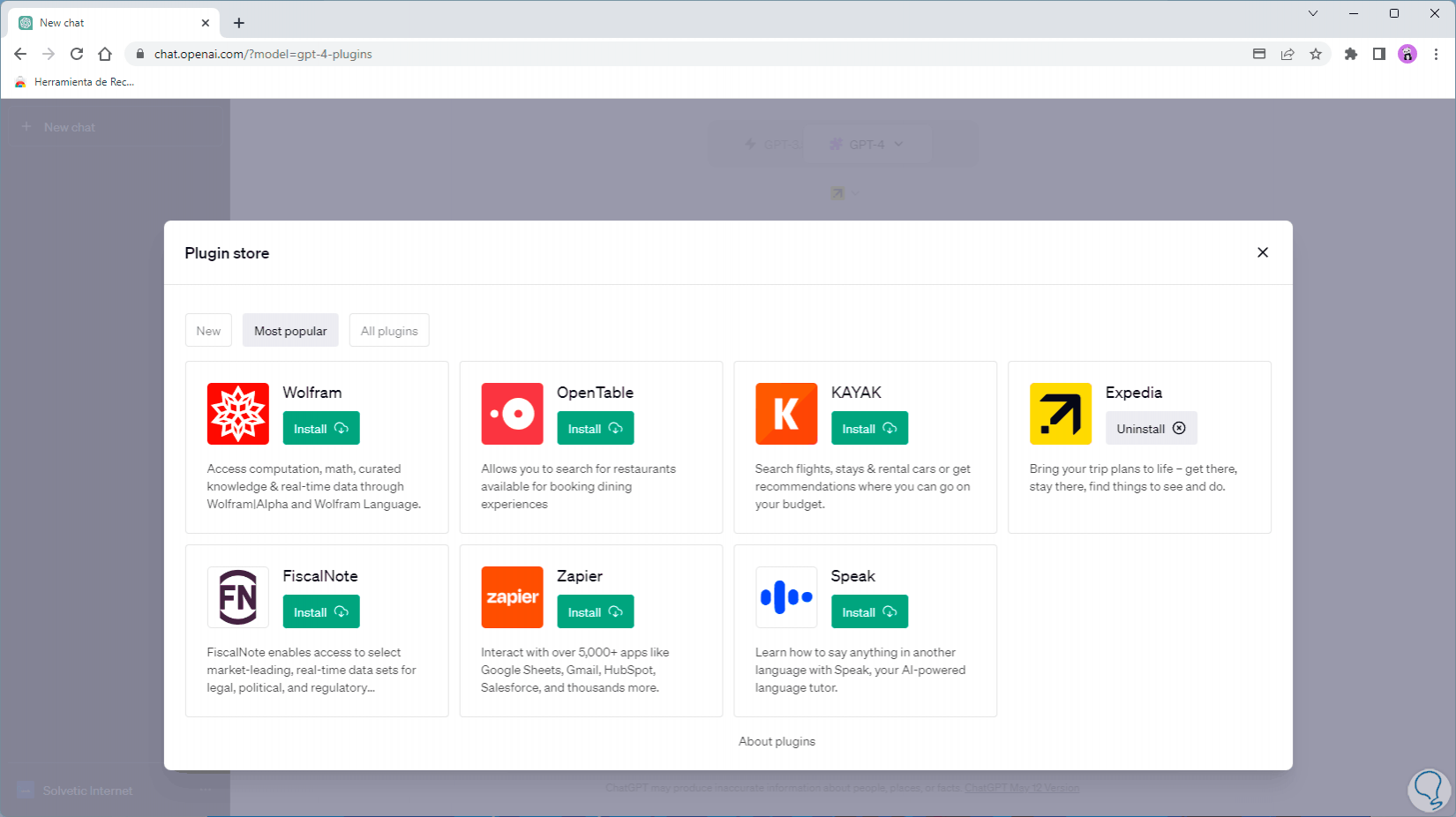The height and width of the screenshot is (817, 1456).
Task: Go forward in browser history
Action: point(49,54)
